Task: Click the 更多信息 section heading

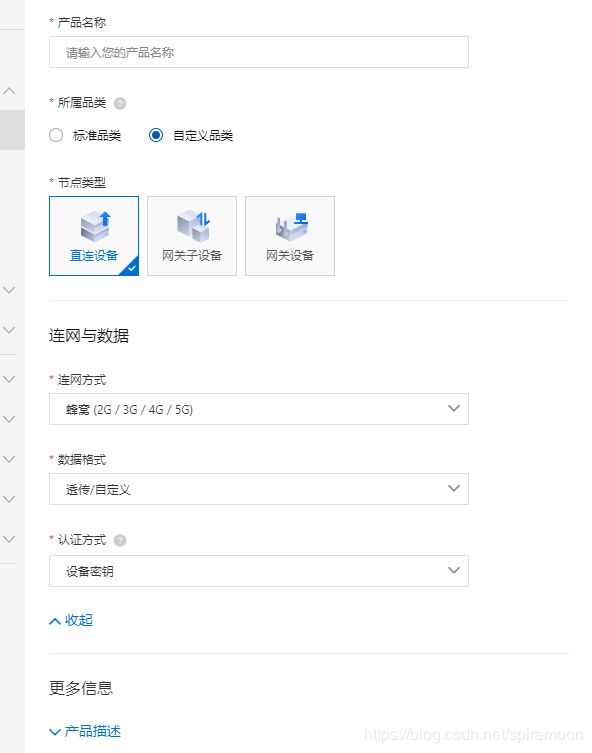Action: click(81, 688)
